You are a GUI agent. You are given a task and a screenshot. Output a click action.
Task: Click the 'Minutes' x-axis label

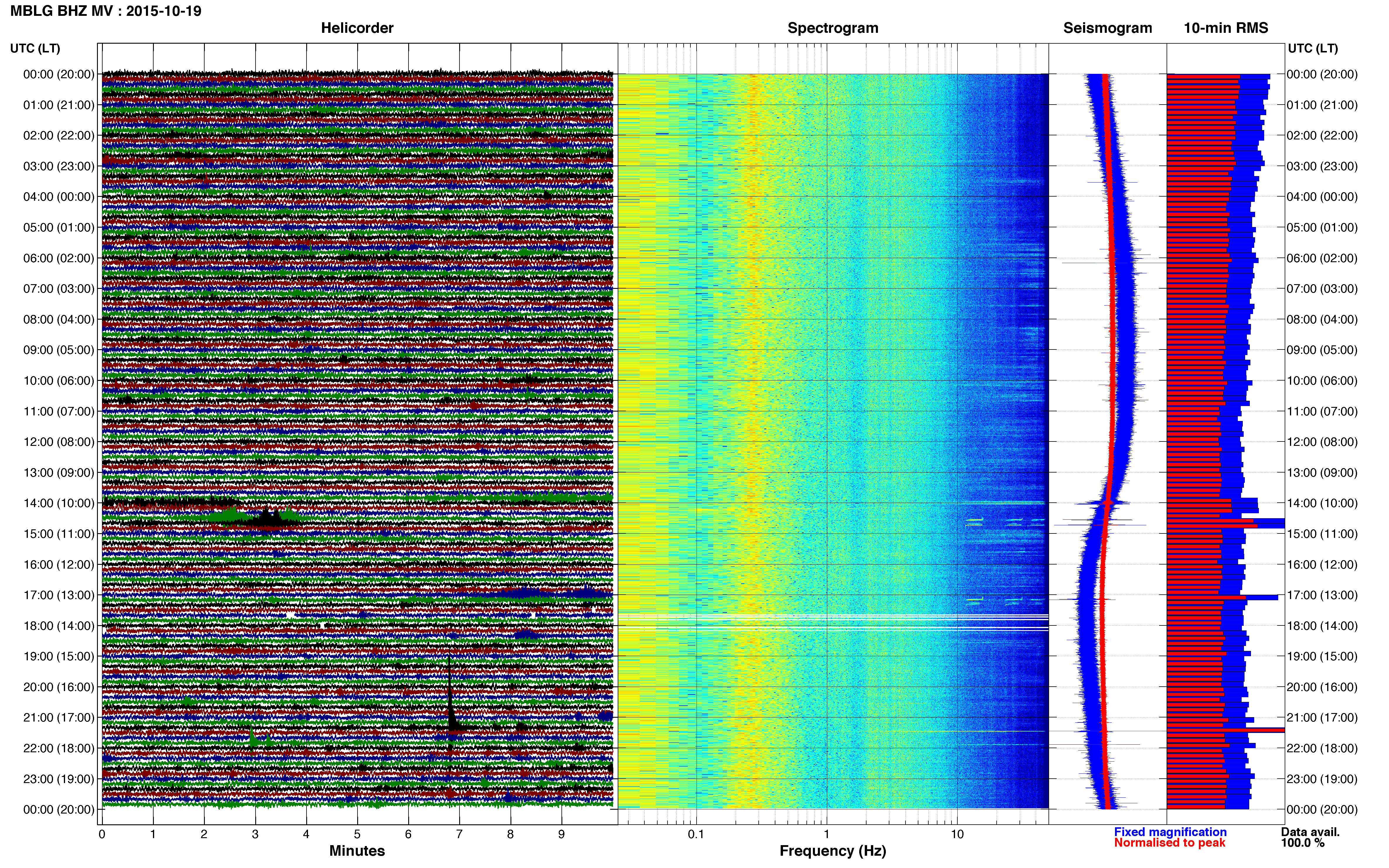[x=357, y=851]
